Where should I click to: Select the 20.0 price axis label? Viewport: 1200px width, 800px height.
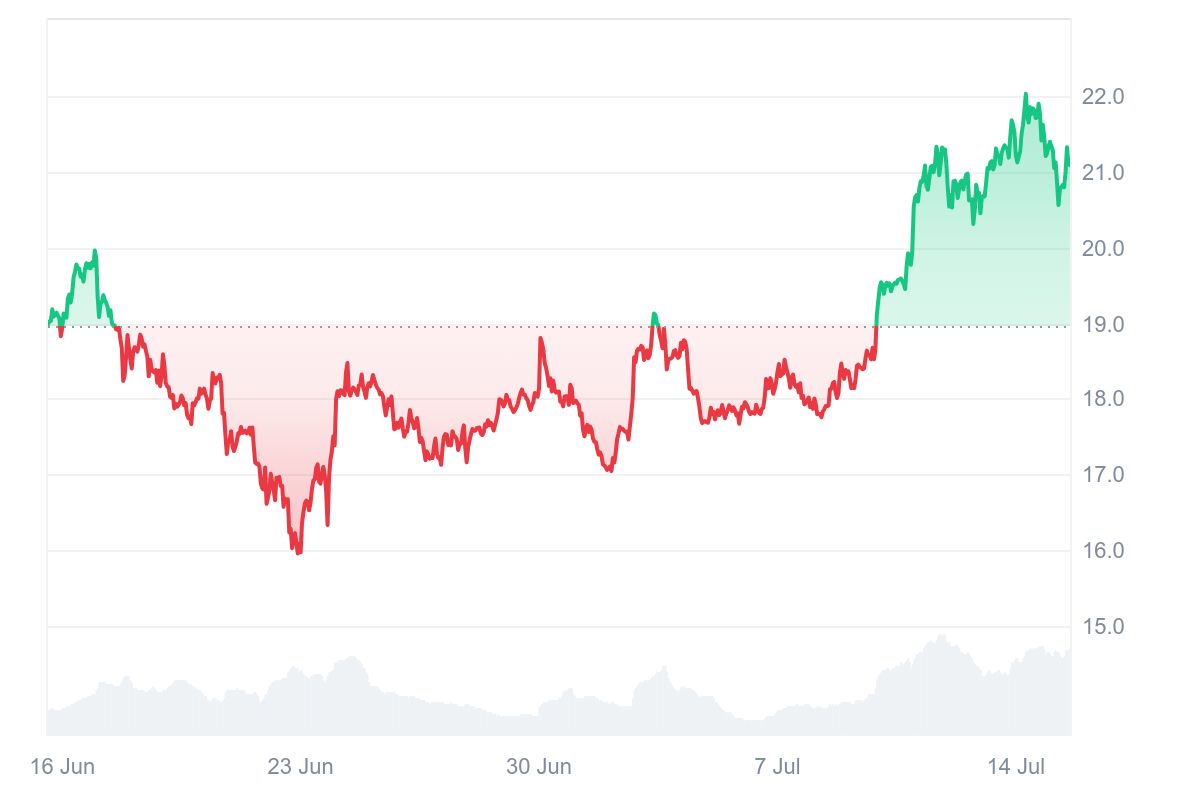(x=1102, y=249)
